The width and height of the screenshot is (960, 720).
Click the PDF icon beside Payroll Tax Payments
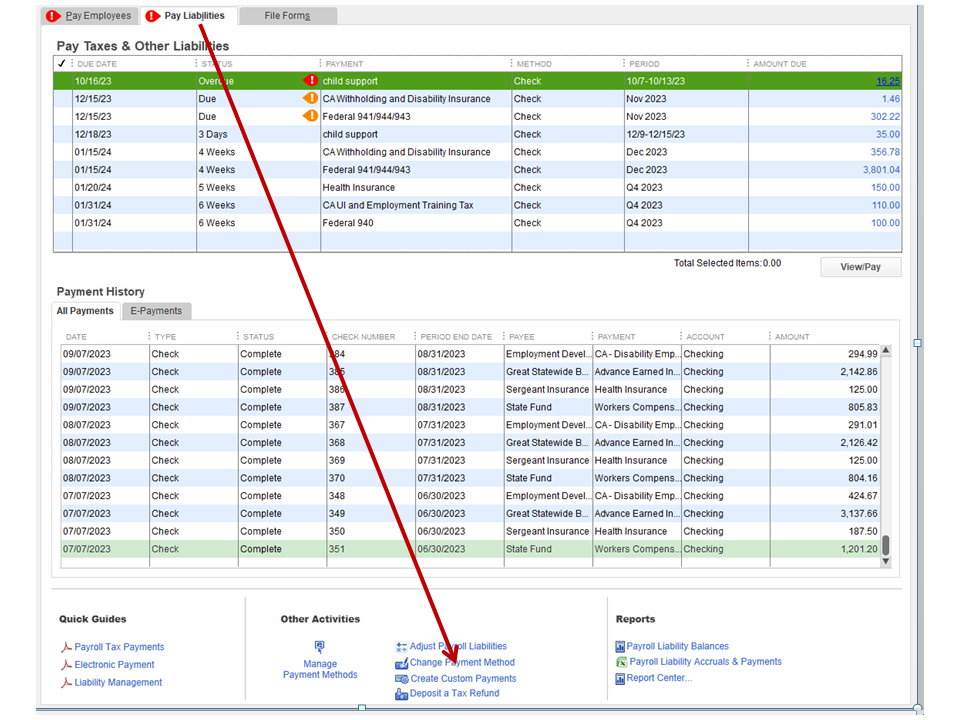tap(67, 648)
